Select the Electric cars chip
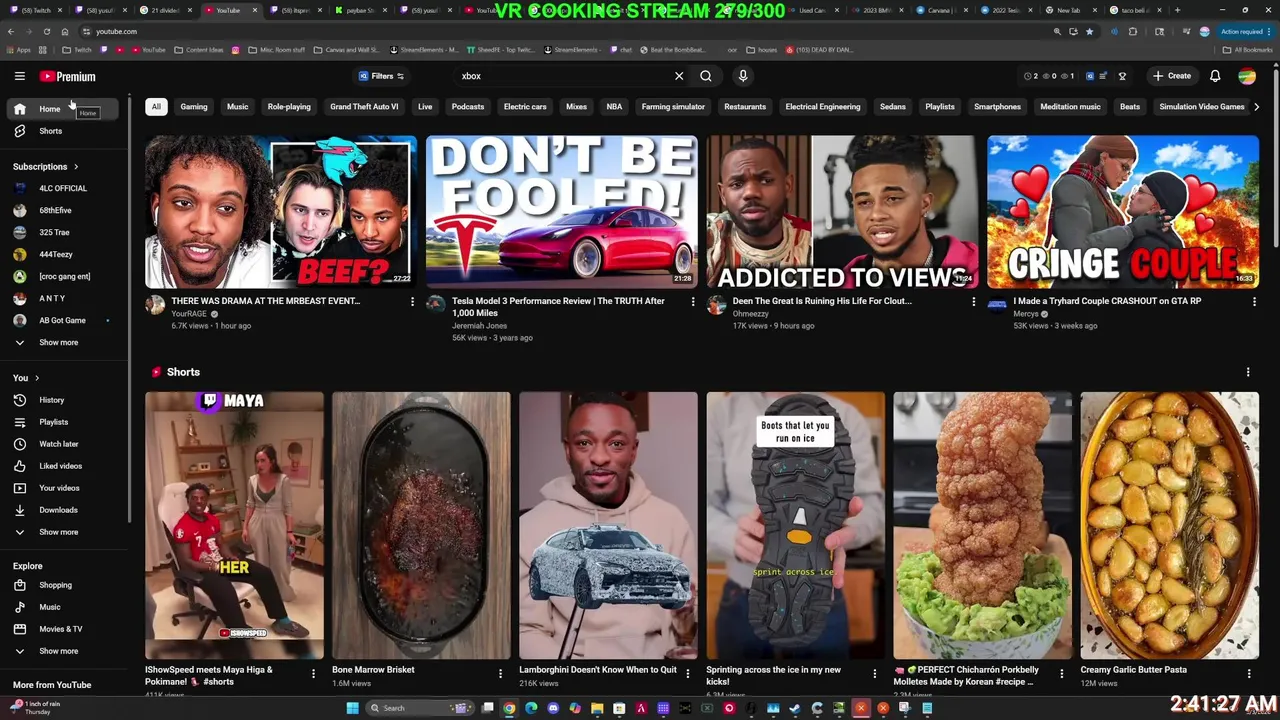Image resolution: width=1280 pixels, height=720 pixels. pos(525,107)
